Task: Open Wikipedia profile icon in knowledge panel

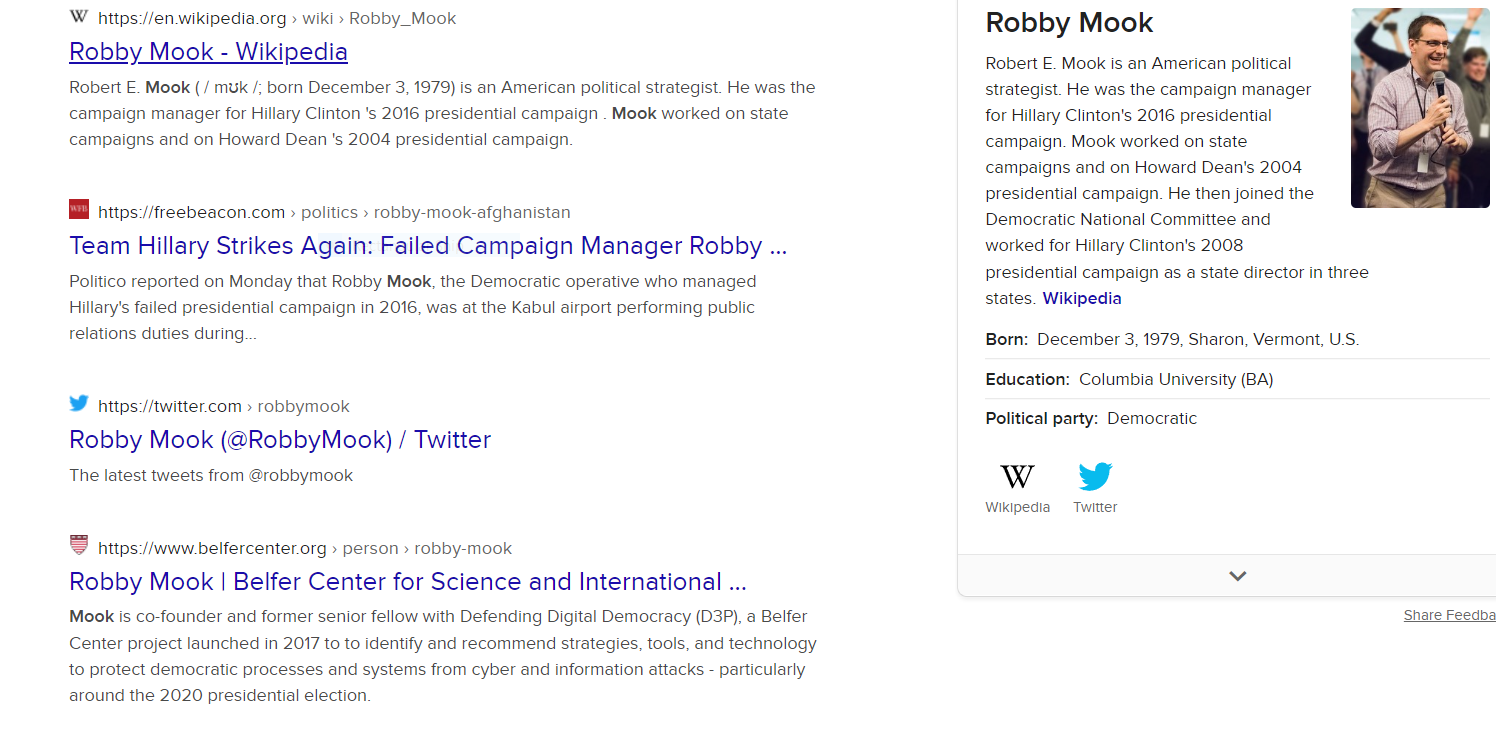Action: click(x=1017, y=476)
